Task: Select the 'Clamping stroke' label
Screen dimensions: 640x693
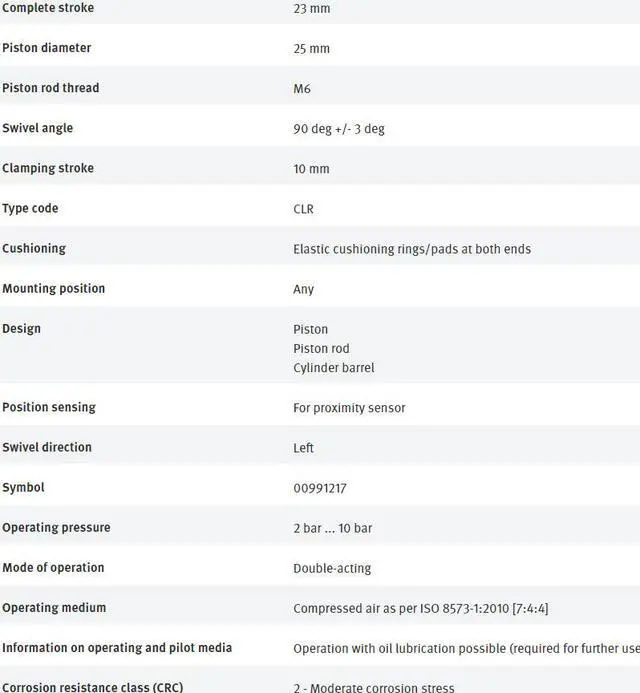Action: click(47, 168)
